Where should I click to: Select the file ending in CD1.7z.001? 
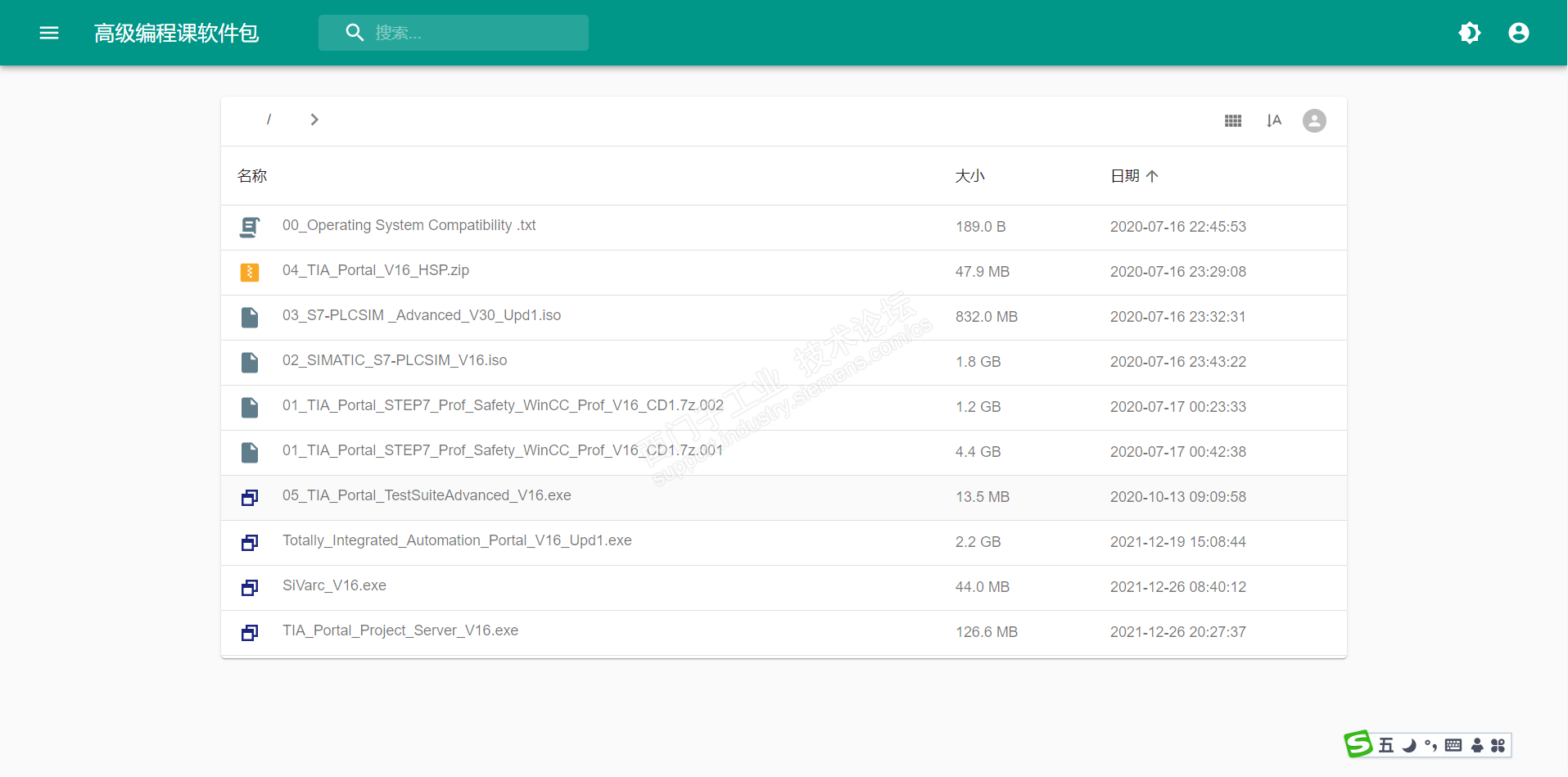(x=503, y=450)
